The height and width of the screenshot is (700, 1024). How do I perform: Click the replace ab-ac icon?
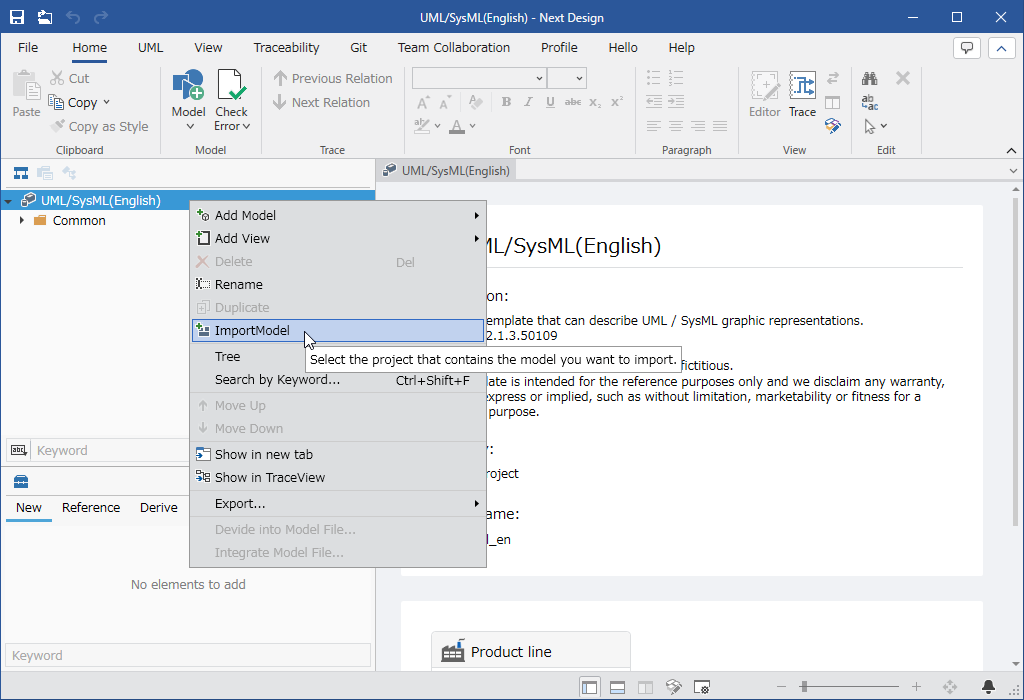[x=869, y=103]
